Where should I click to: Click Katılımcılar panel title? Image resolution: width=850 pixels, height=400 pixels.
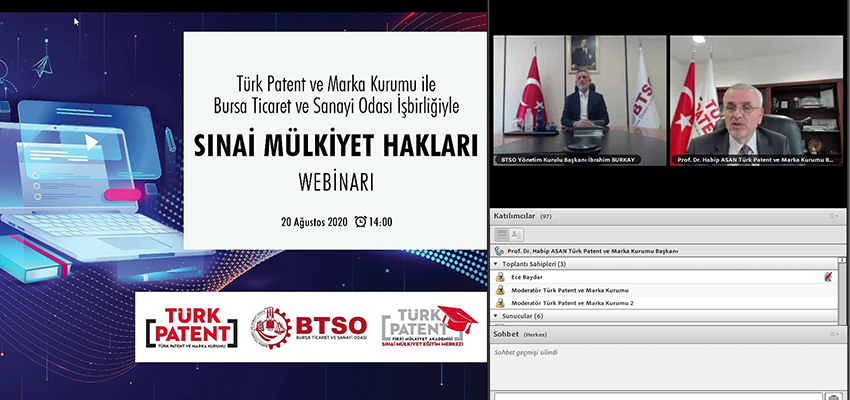[x=514, y=216]
